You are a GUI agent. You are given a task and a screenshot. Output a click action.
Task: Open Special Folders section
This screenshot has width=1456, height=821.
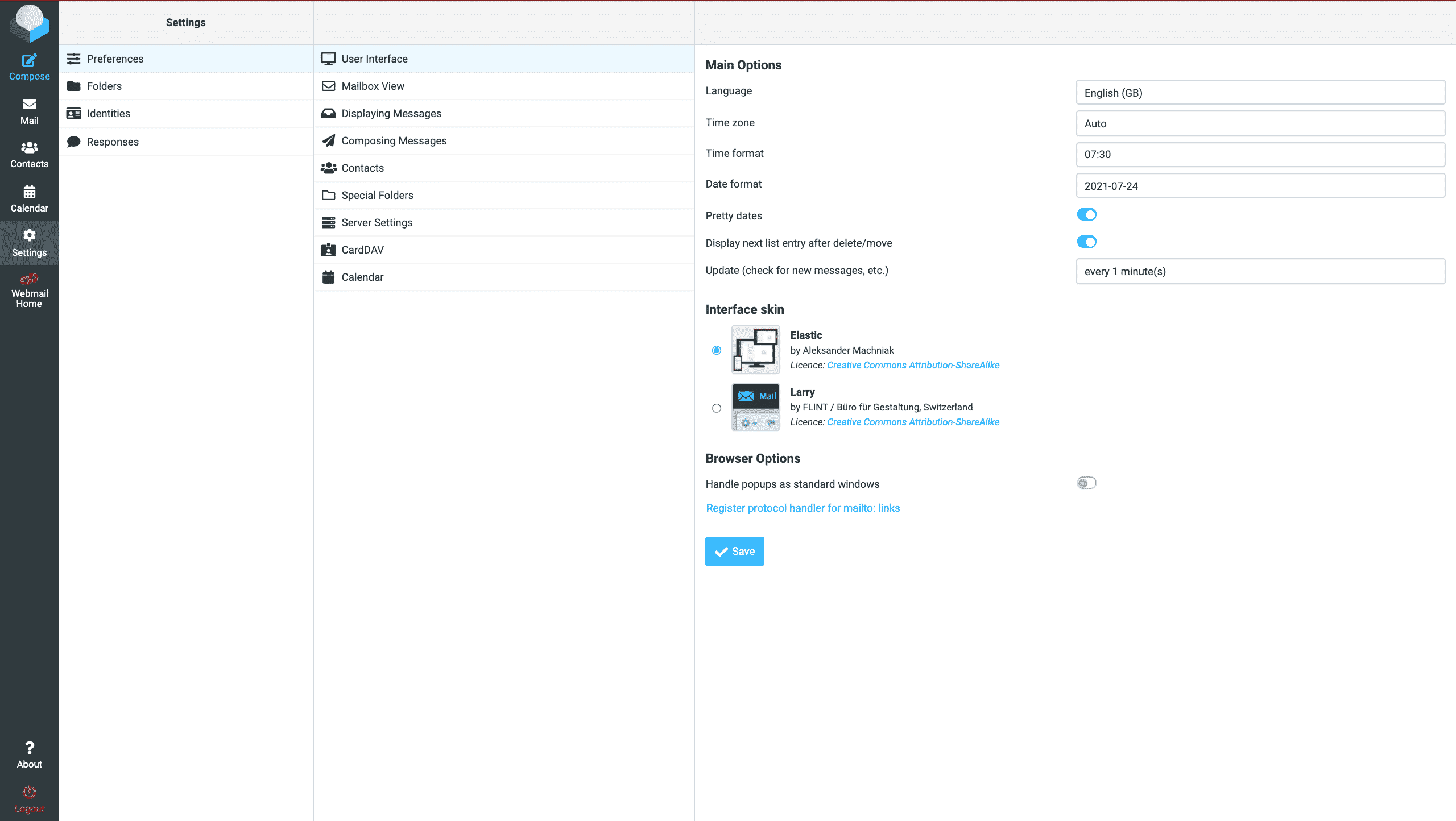(x=504, y=195)
